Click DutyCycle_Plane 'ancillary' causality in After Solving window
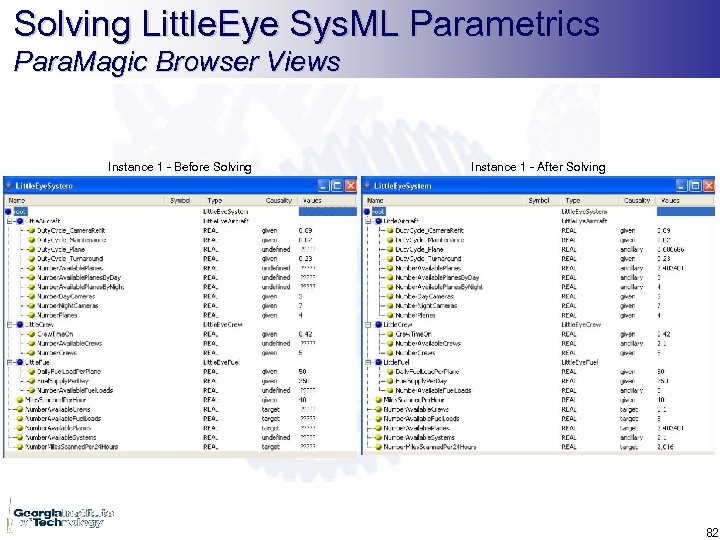This screenshot has width=720, height=540. click(631, 249)
